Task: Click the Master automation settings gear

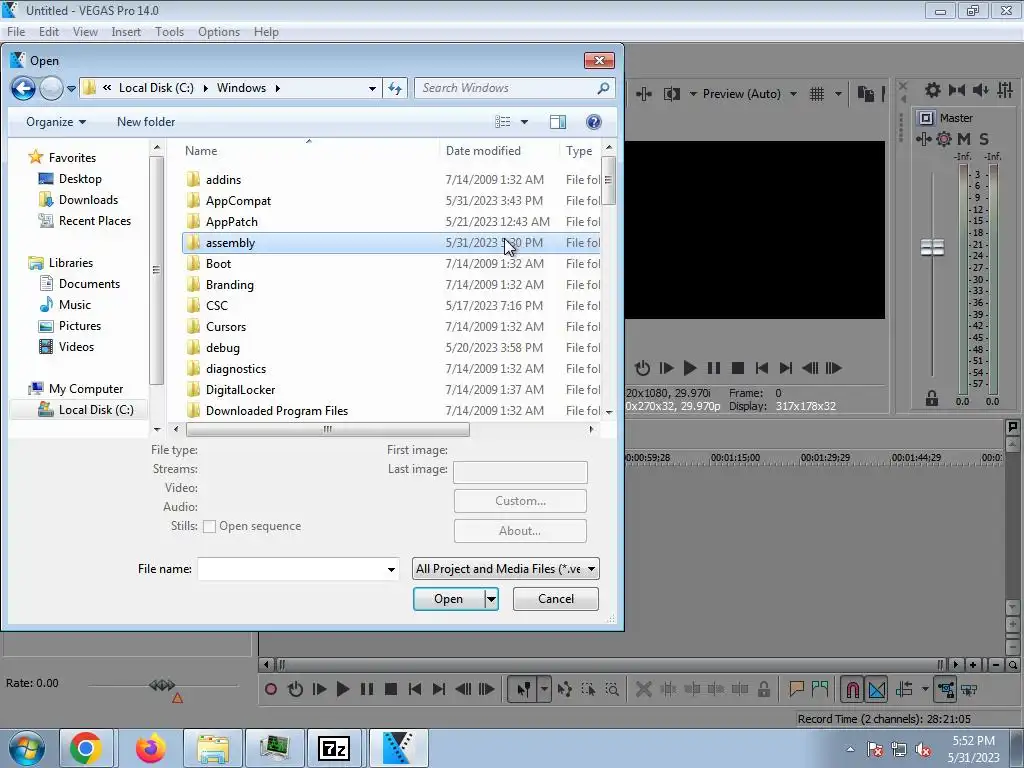Action: point(944,138)
